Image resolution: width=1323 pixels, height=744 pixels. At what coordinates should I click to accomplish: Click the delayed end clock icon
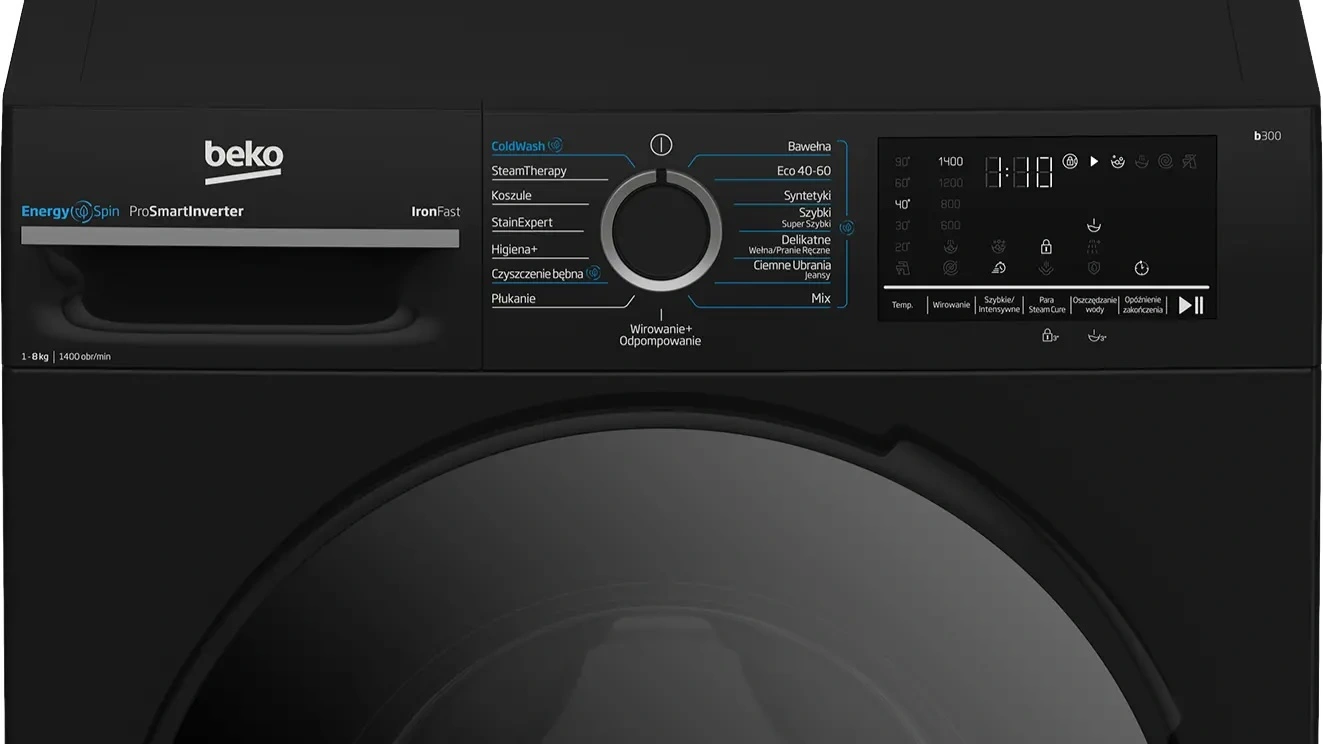1142,268
